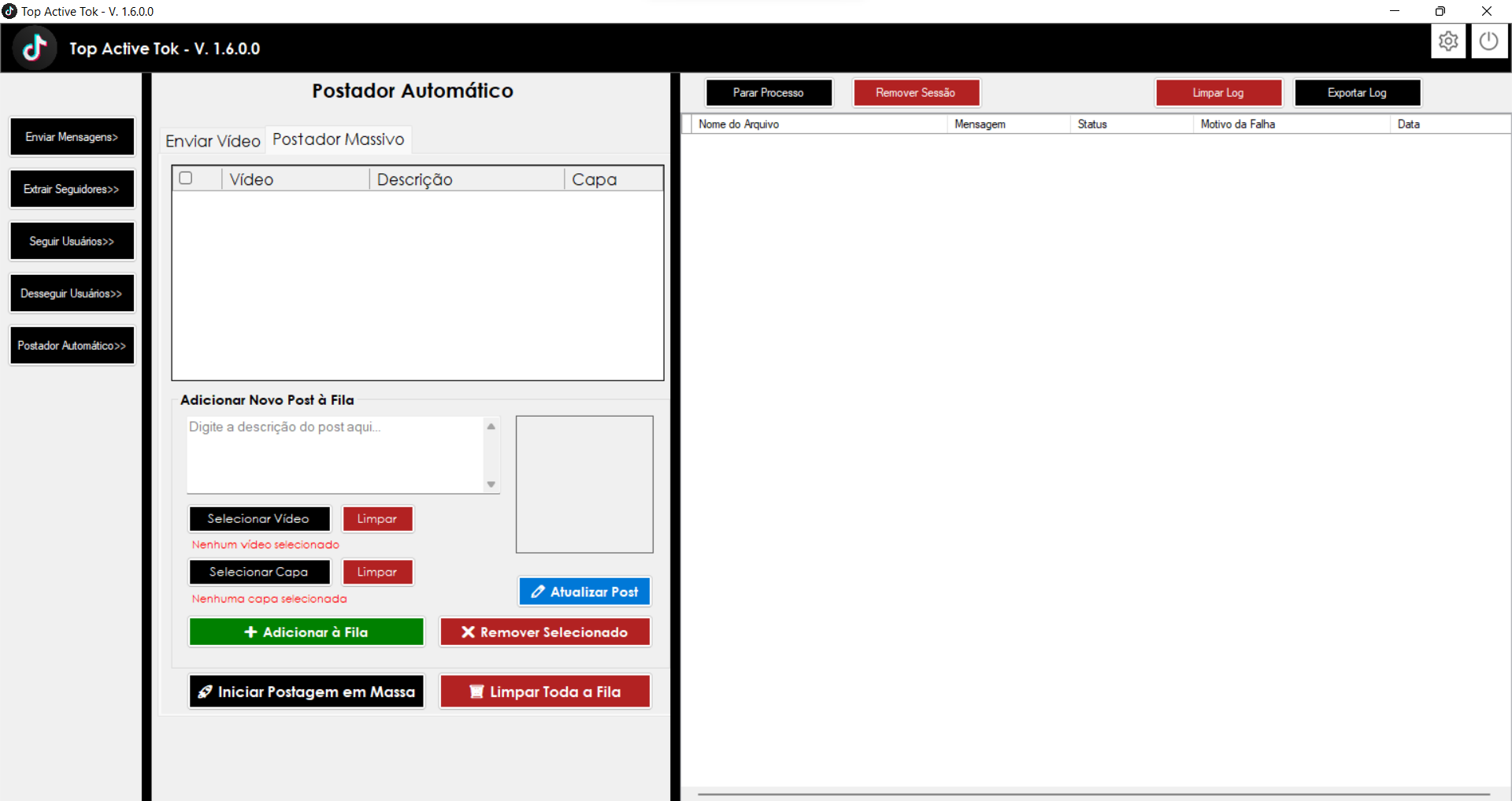Choose a video with Selecionar Vídeo
Image resolution: width=1512 pixels, height=801 pixels.
pos(259,518)
